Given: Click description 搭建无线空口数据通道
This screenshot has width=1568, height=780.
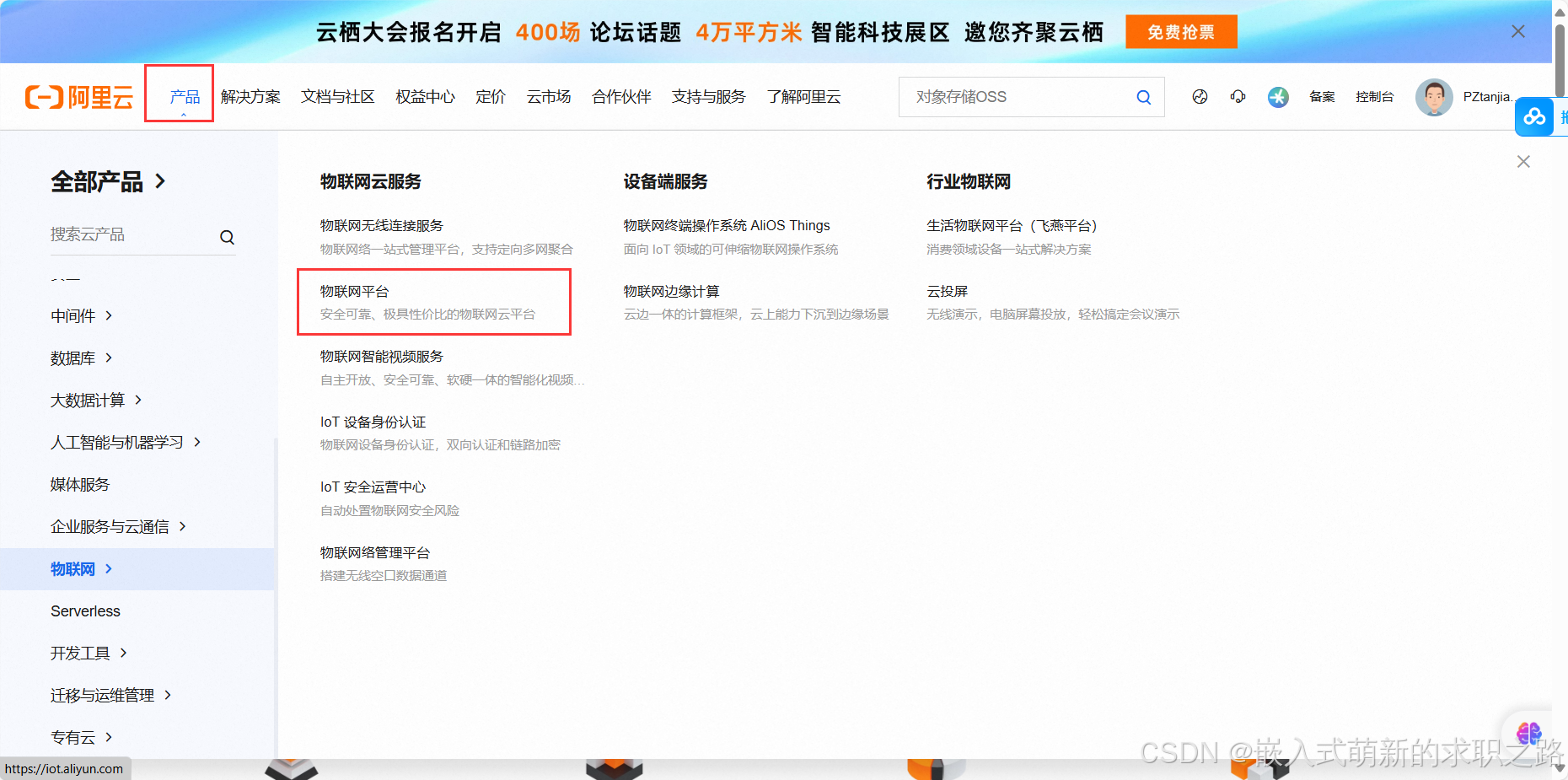Looking at the screenshot, I should tap(384, 575).
